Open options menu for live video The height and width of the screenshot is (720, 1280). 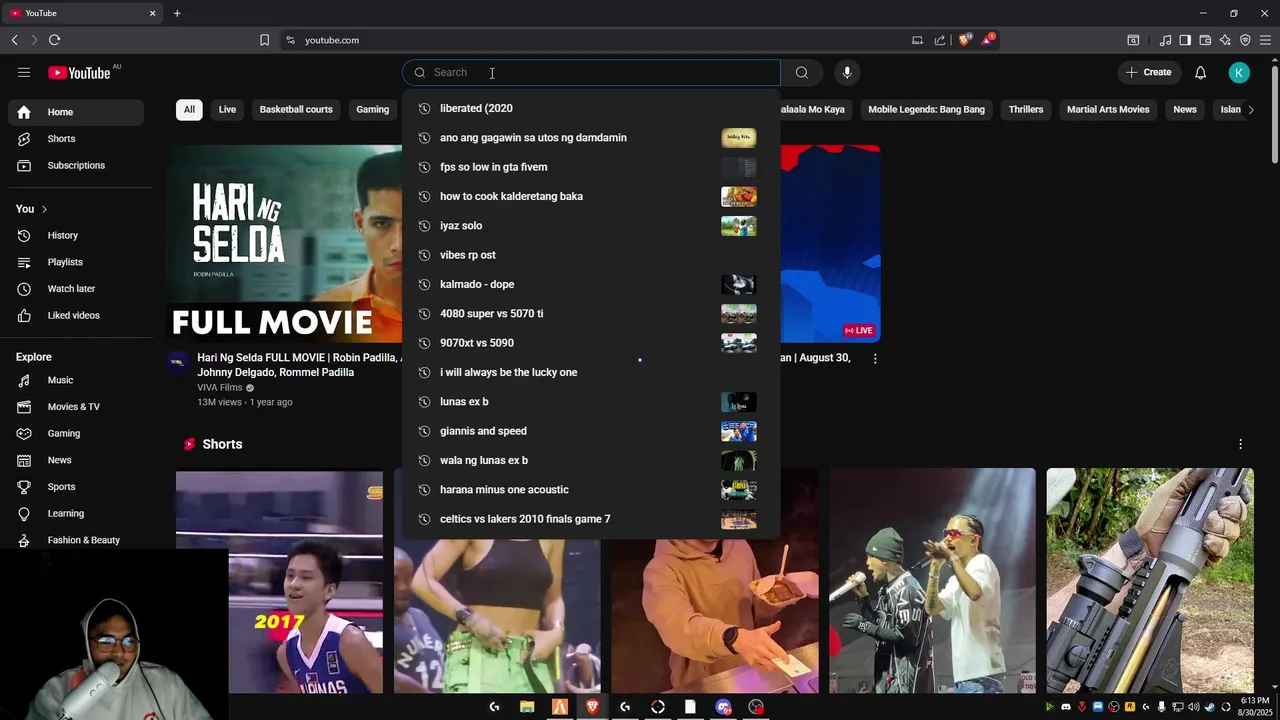pyautogui.click(x=875, y=358)
